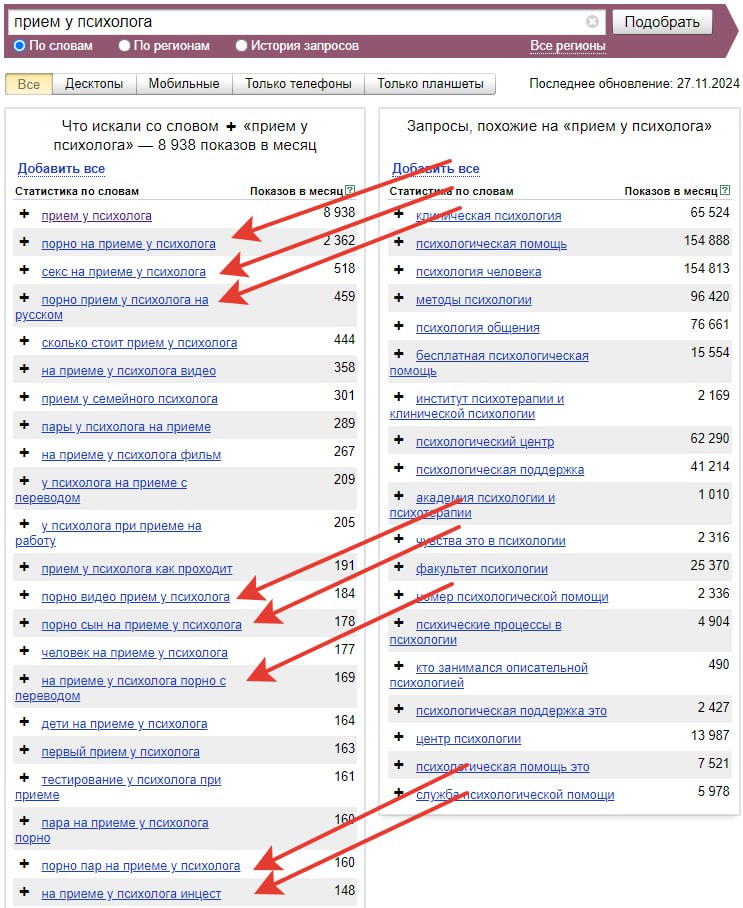Add the 'человек на приеме у психолога' query with its plus
The image size is (743, 908).
(x=24, y=651)
